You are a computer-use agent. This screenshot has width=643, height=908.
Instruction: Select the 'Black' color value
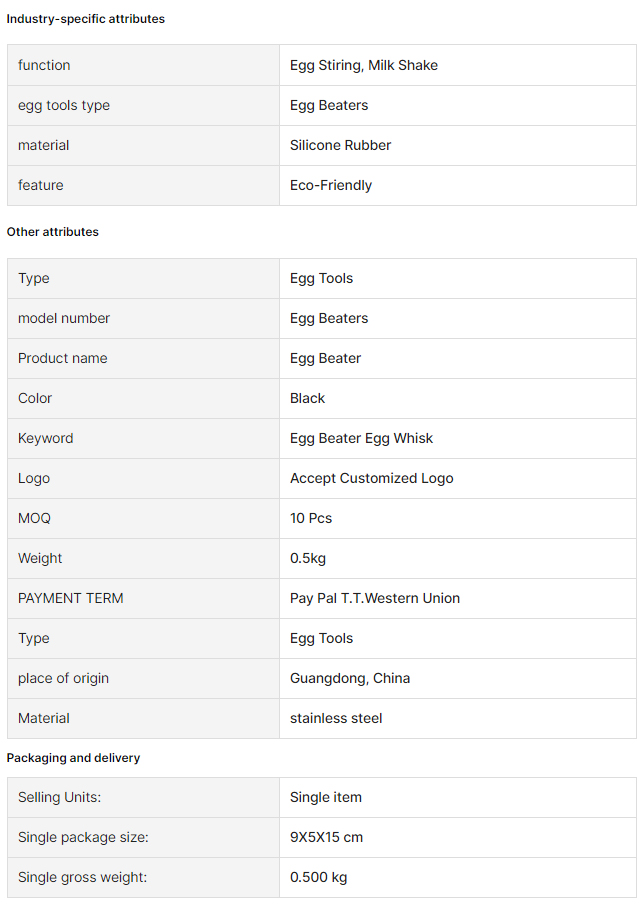click(308, 398)
